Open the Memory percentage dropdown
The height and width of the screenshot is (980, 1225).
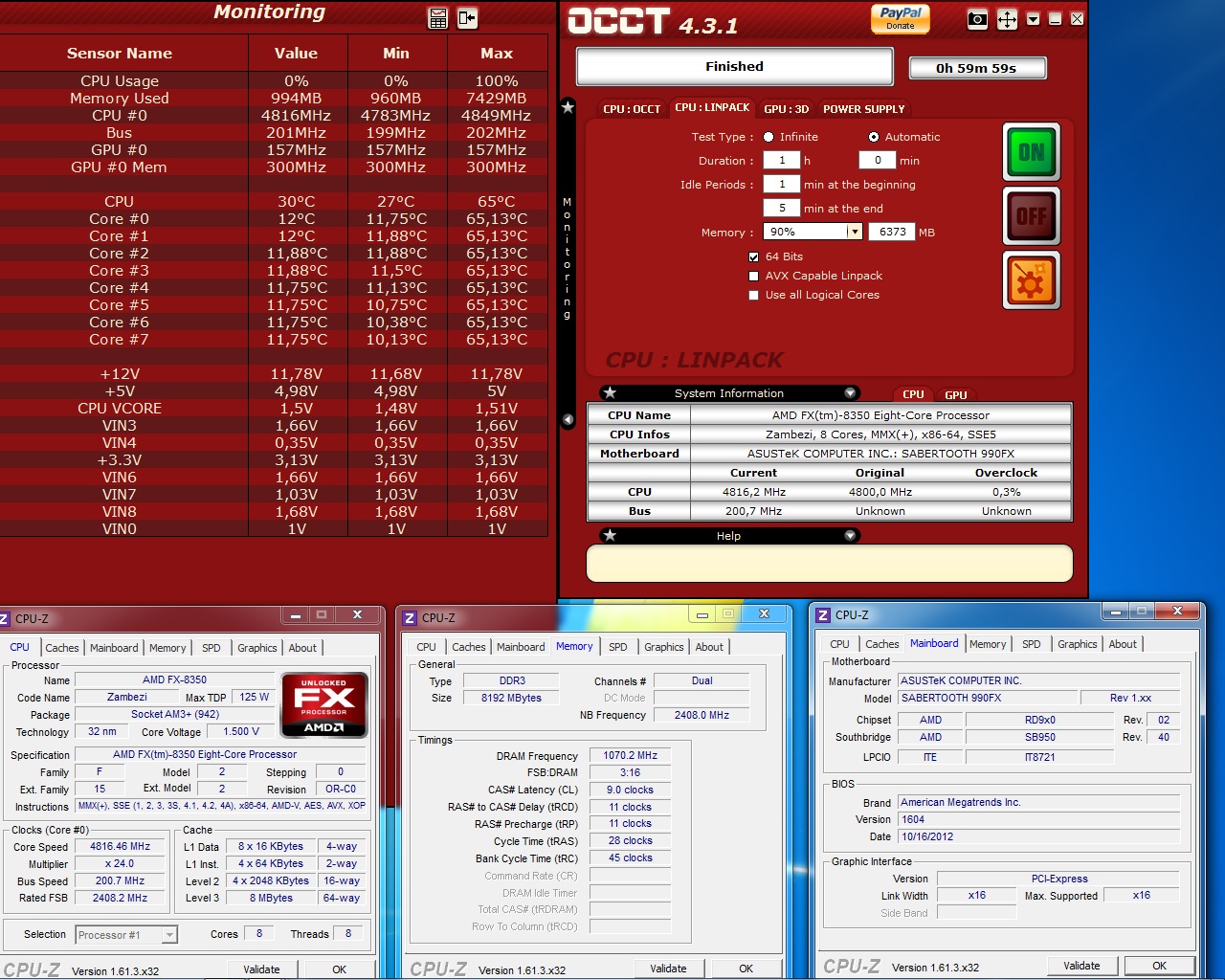(854, 232)
